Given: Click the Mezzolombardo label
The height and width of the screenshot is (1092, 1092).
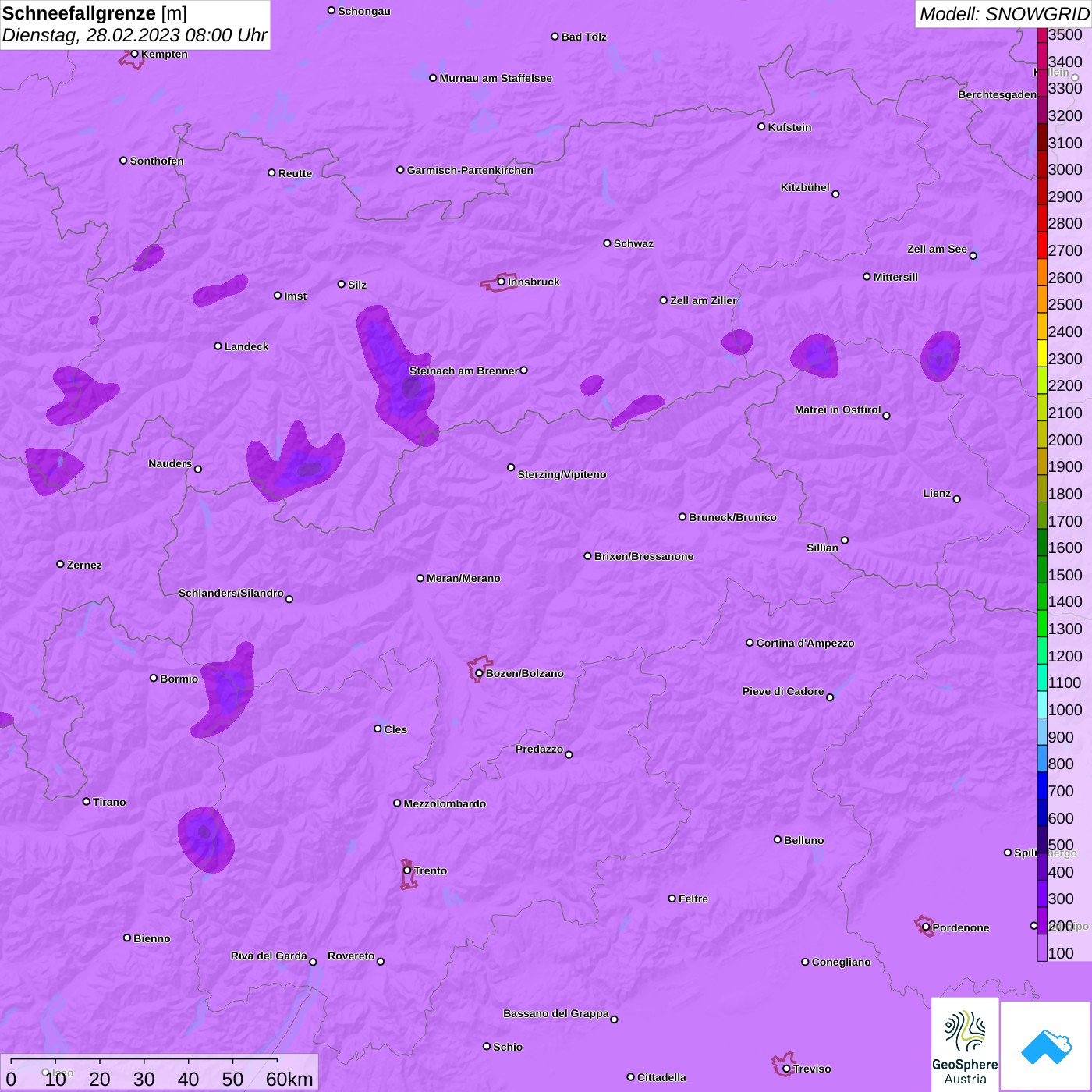Looking at the screenshot, I should pyautogui.click(x=445, y=803).
